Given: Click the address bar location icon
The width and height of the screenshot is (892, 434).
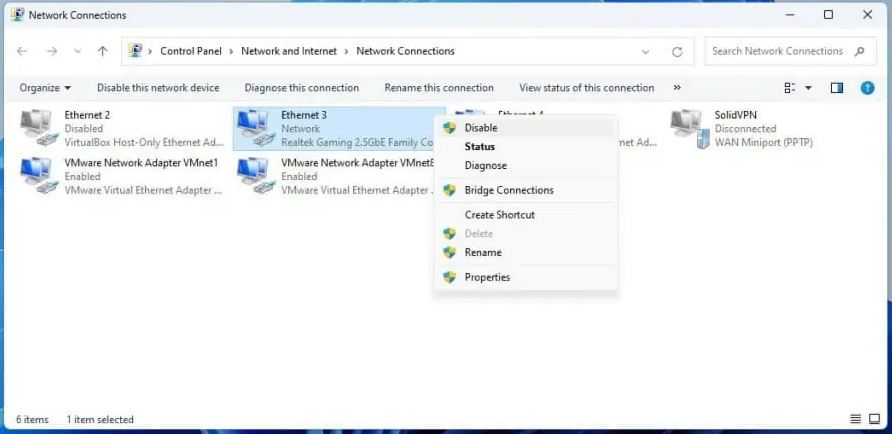Looking at the screenshot, I should point(135,51).
